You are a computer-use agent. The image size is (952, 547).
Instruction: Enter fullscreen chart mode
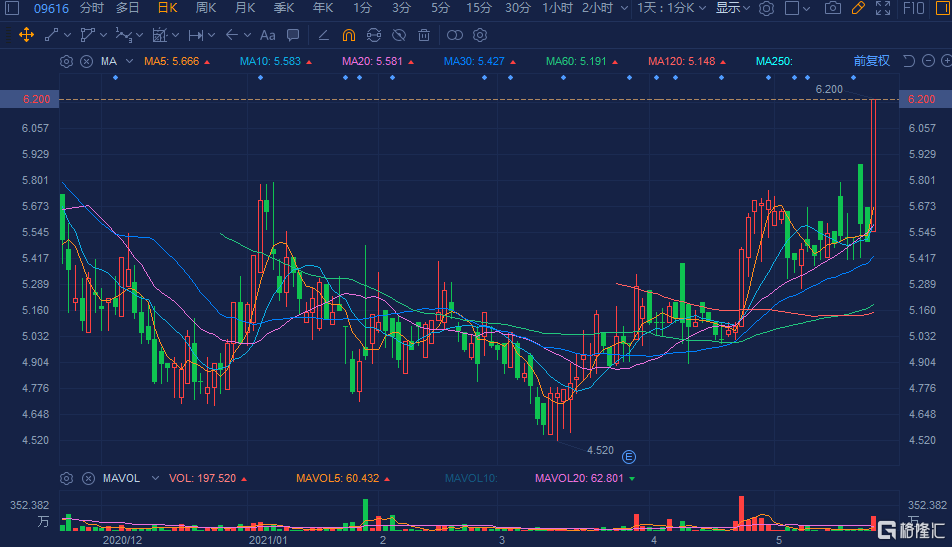(883, 8)
